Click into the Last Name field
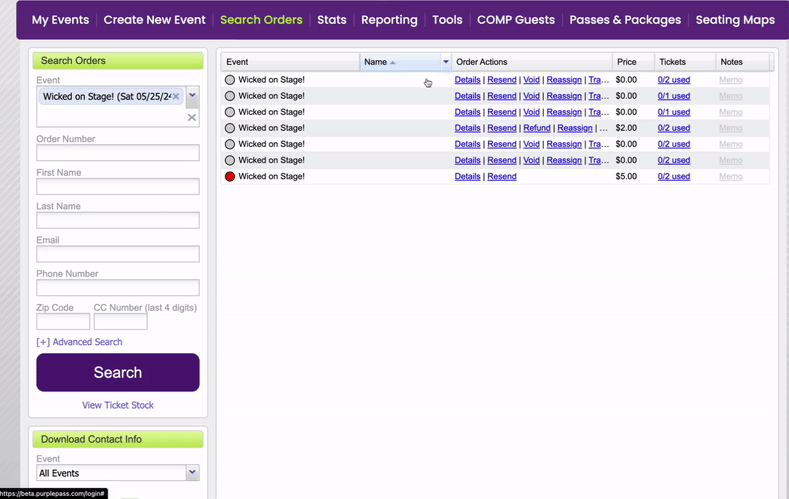This screenshot has width=789, height=499. 118,220
